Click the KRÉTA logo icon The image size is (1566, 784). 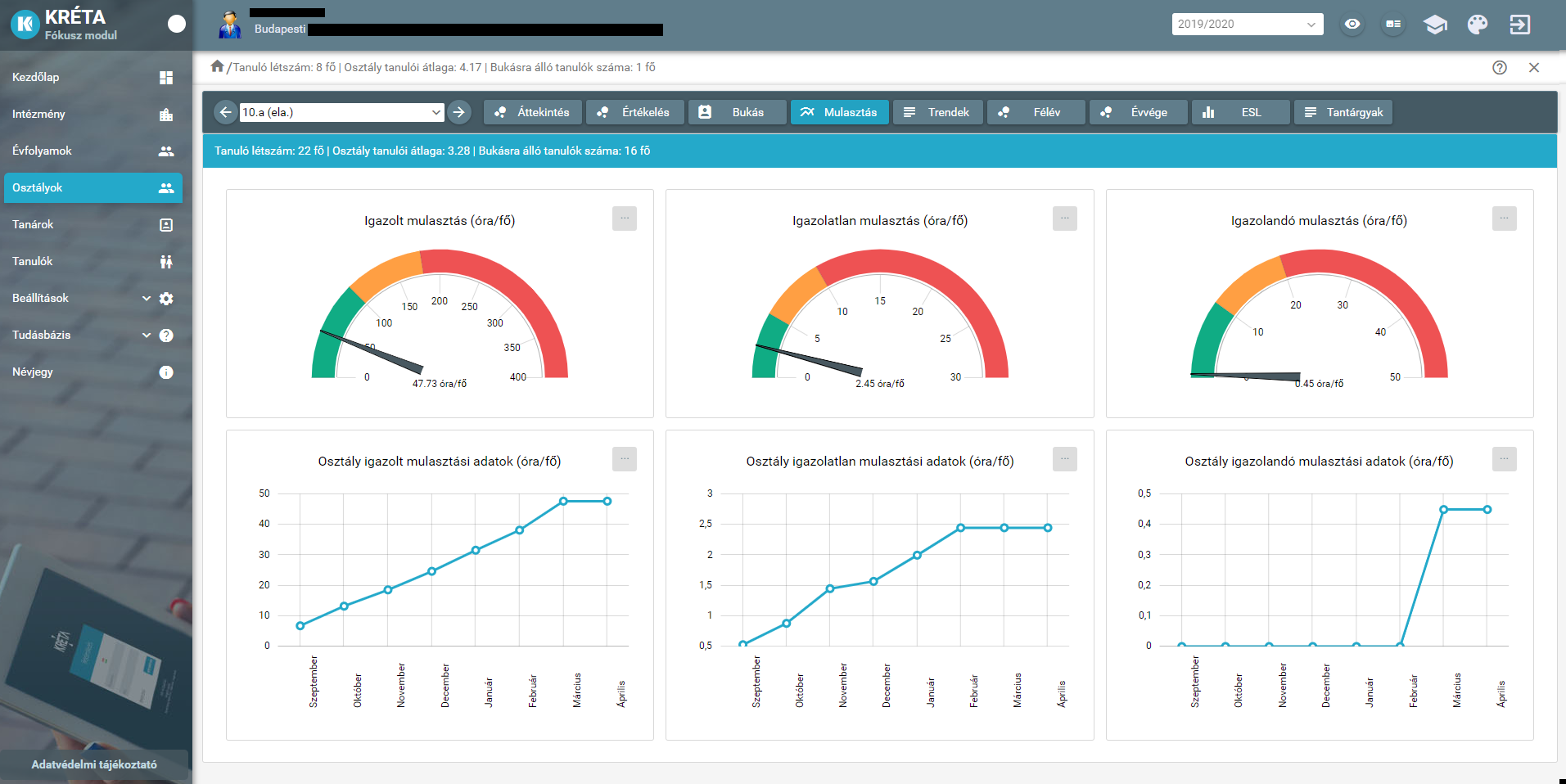click(25, 25)
